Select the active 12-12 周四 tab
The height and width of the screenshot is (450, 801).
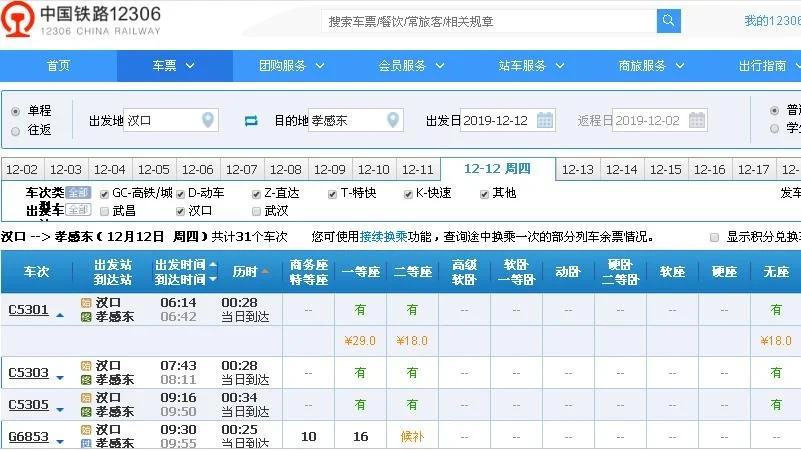click(497, 169)
